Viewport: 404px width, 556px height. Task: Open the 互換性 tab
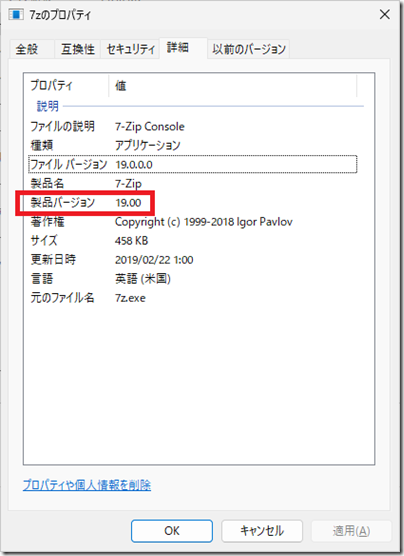(x=78, y=49)
